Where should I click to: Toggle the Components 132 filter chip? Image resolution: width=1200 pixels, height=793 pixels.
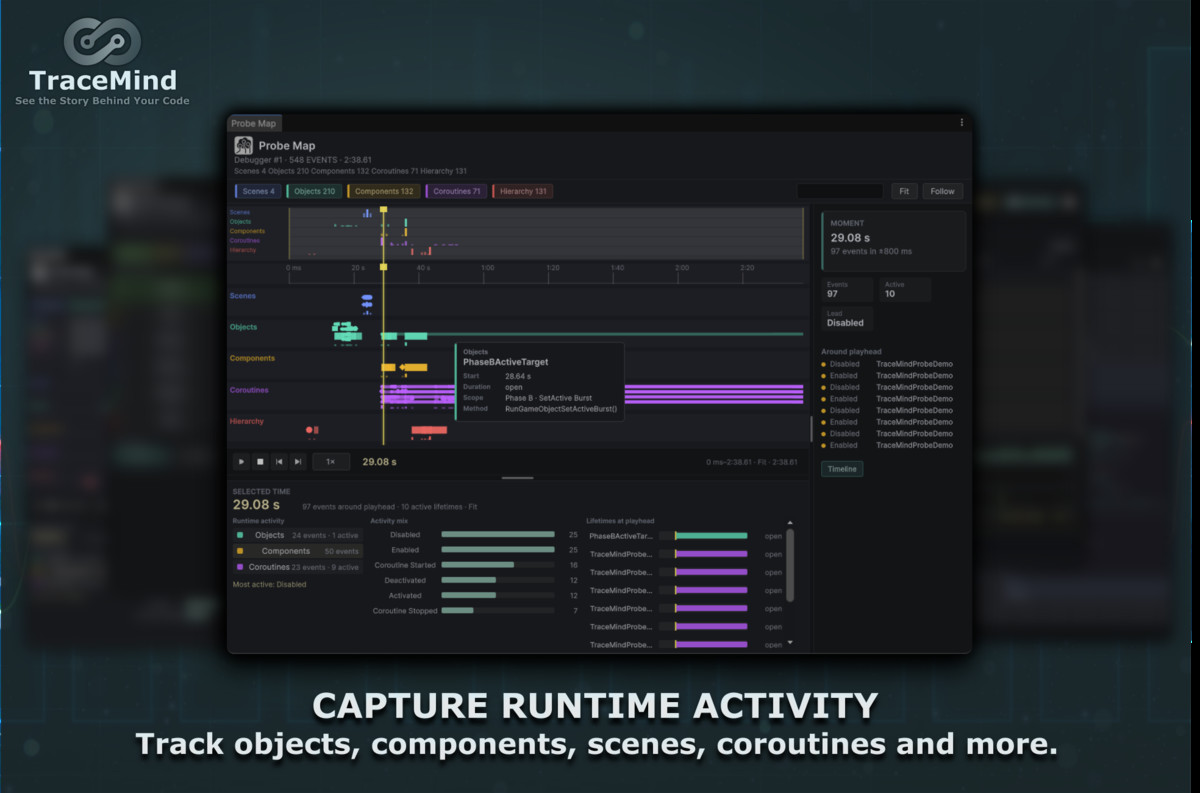(x=383, y=191)
